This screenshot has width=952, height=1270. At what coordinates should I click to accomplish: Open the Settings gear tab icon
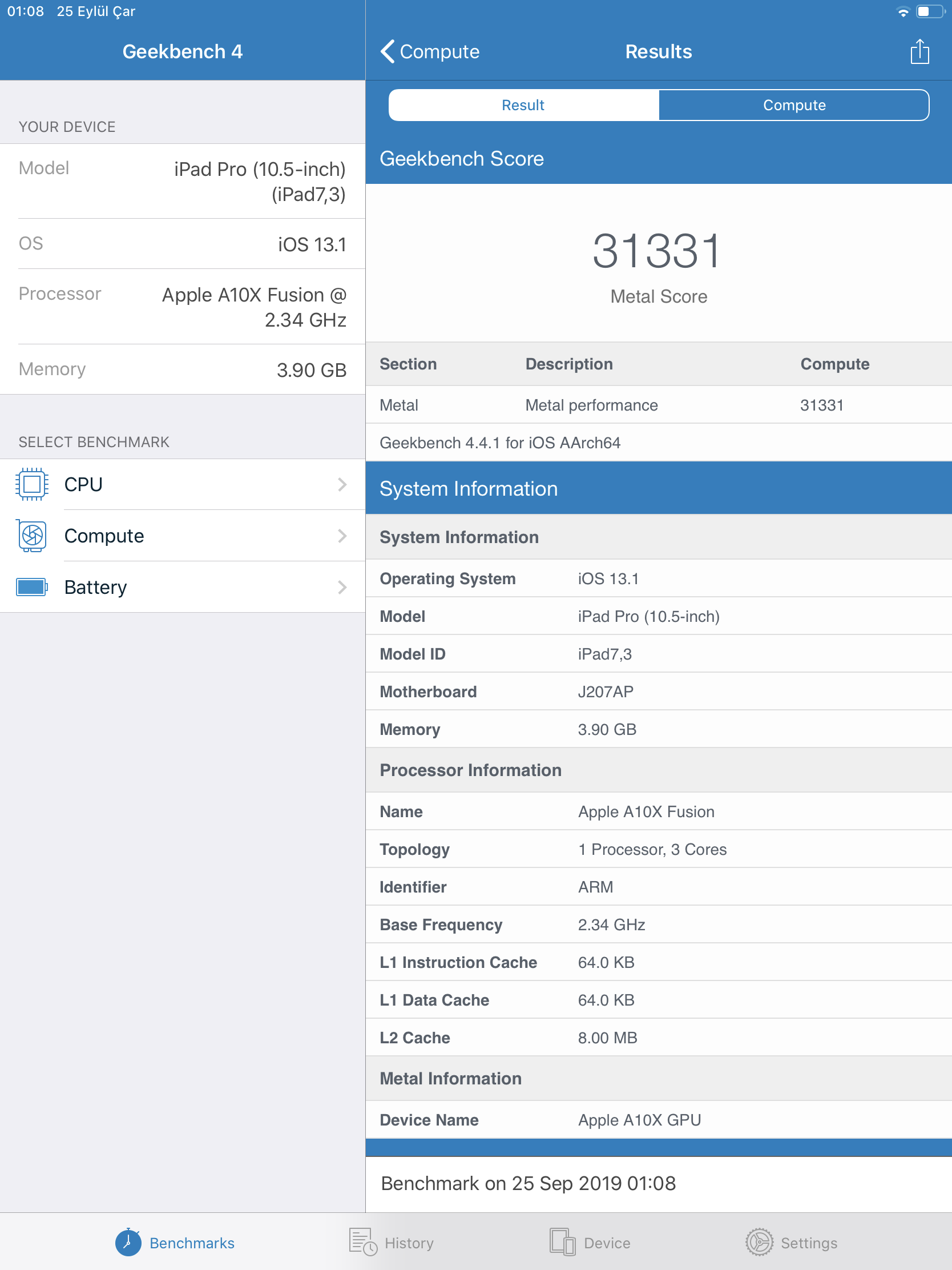pyautogui.click(x=759, y=1242)
